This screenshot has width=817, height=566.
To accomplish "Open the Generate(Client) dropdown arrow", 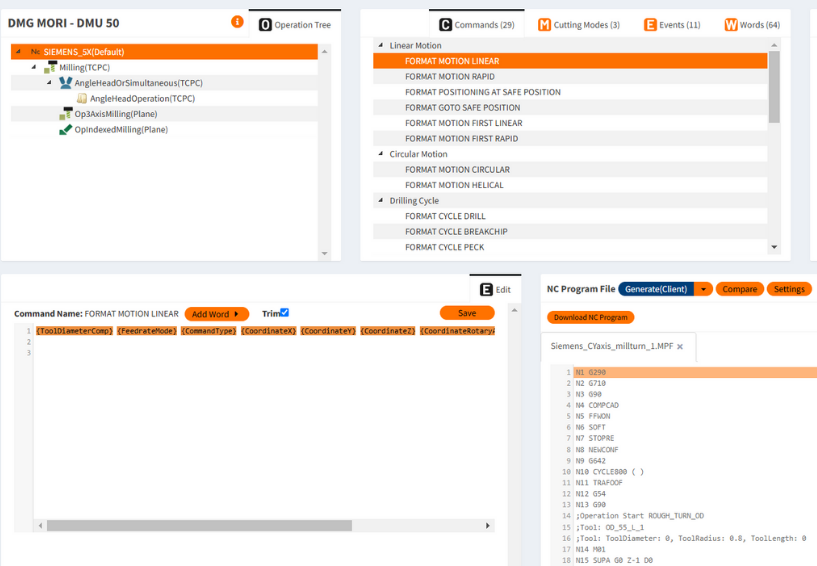I will 704,289.
